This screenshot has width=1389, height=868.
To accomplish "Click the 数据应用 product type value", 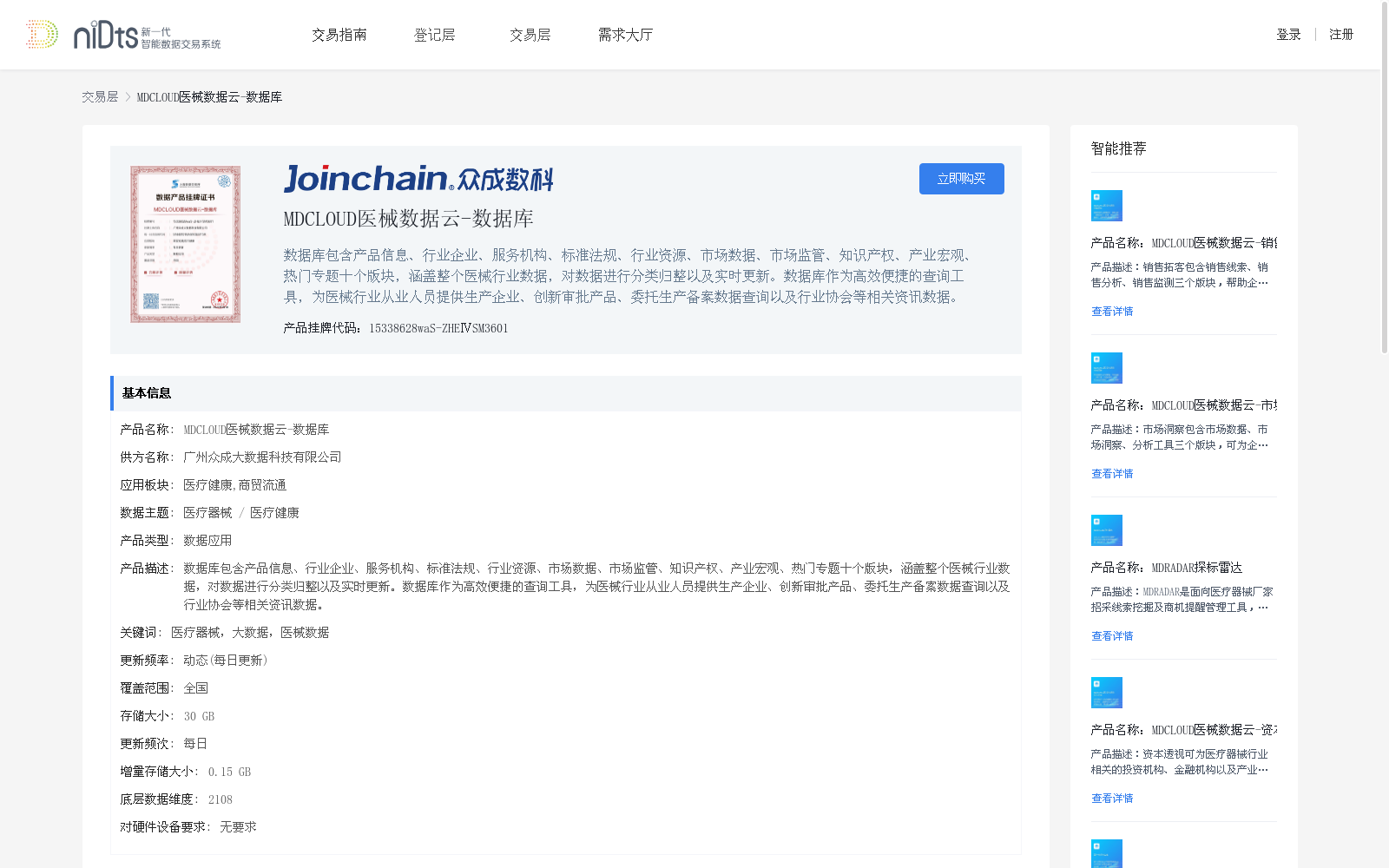I will [x=207, y=541].
